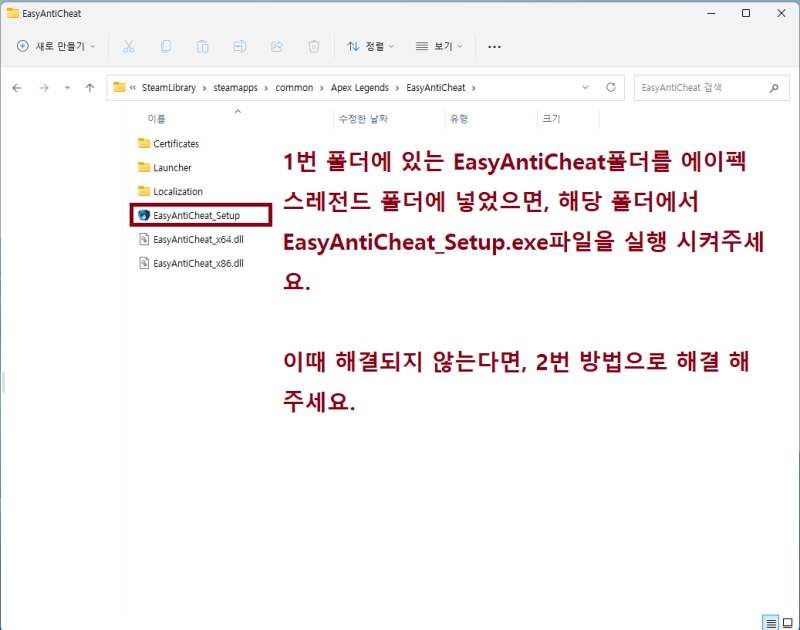The height and width of the screenshot is (630, 800).
Task: Expand chevron after common breadcrumb
Action: pos(321,88)
